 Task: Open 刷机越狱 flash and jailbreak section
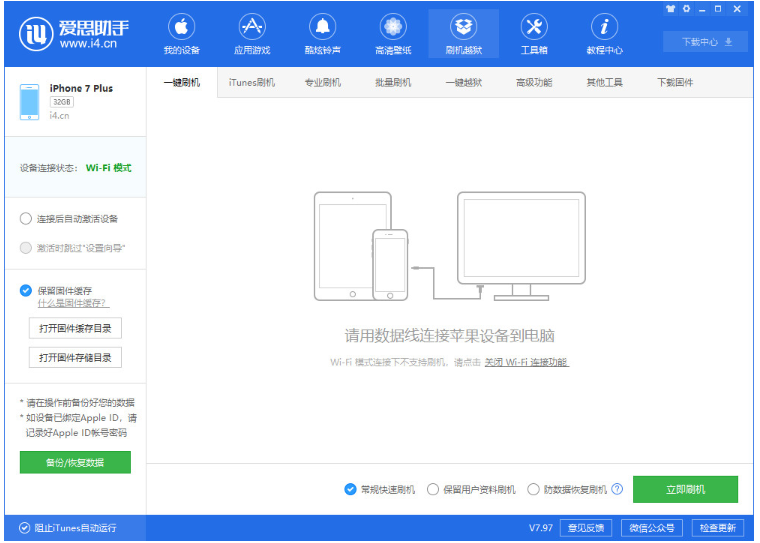tap(464, 34)
